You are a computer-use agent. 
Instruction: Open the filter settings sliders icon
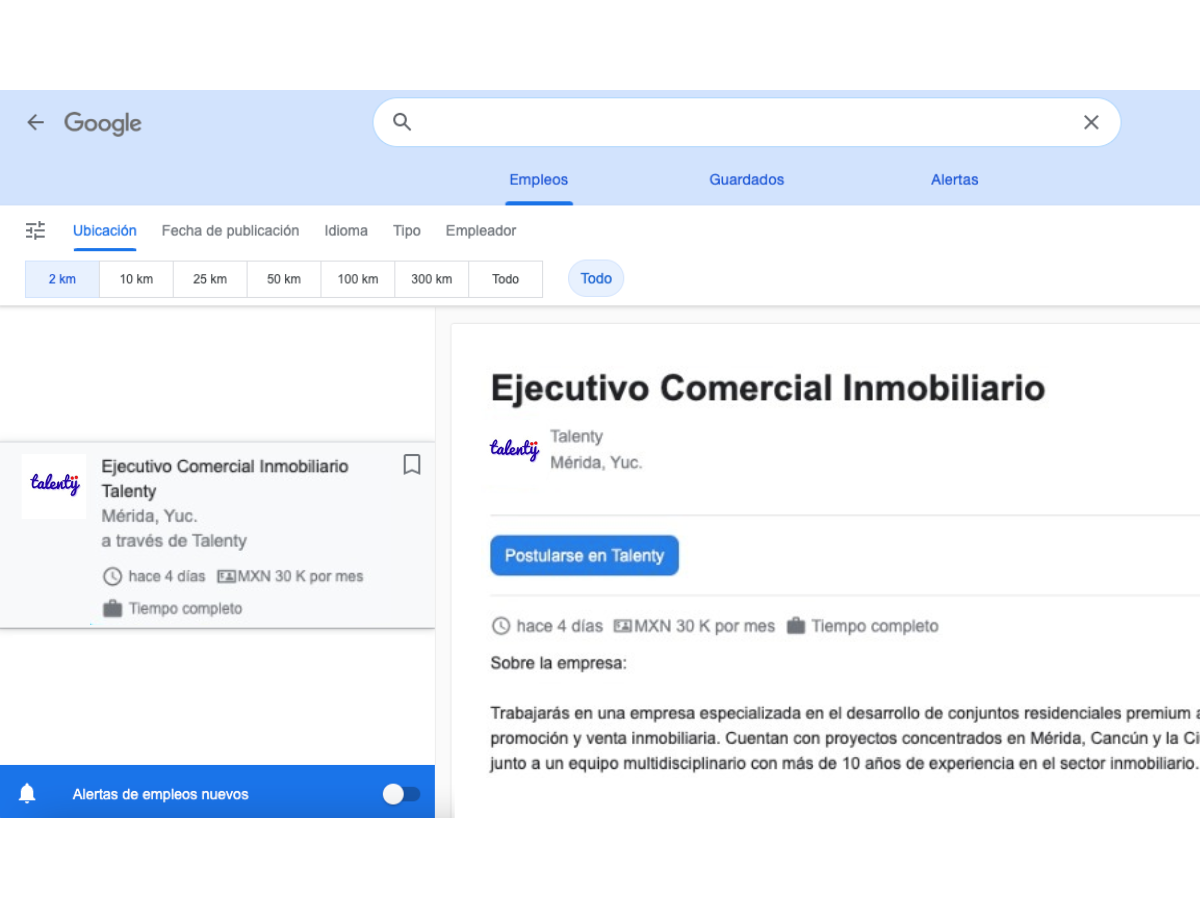[36, 231]
